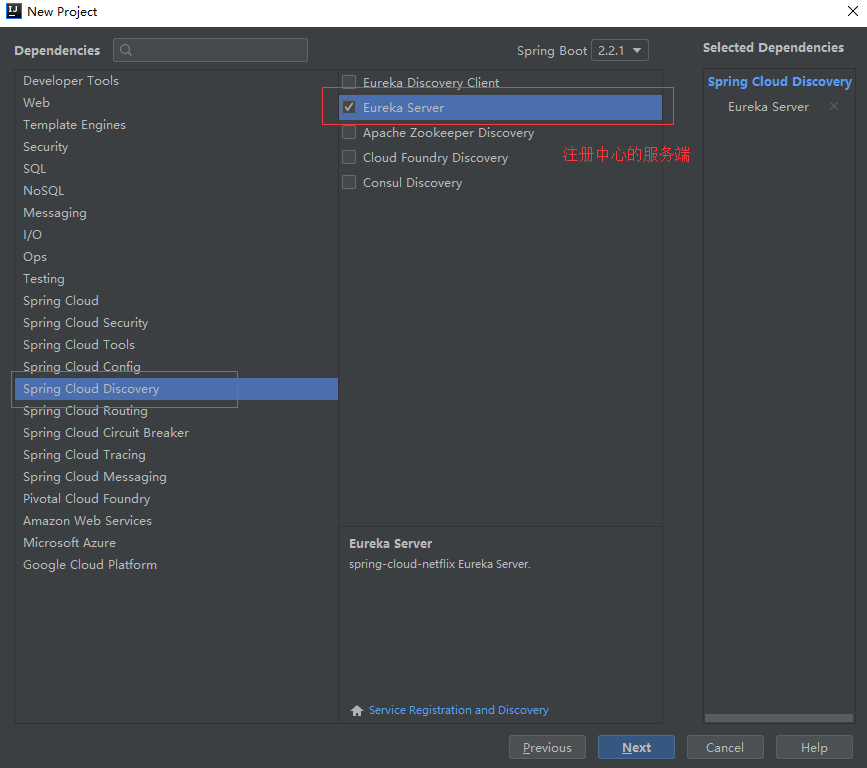Open Spring Cloud Tracing category
The height and width of the screenshot is (768, 867).
(x=176, y=455)
